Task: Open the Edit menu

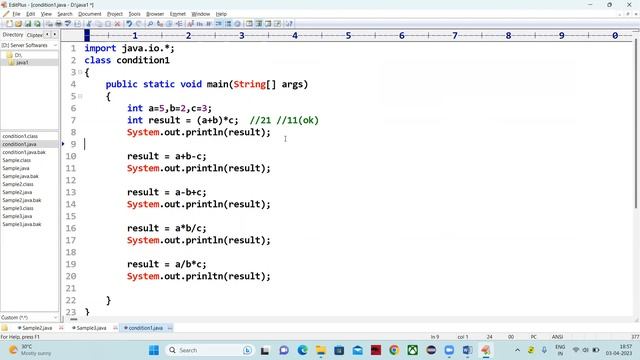Action: tap(31, 14)
